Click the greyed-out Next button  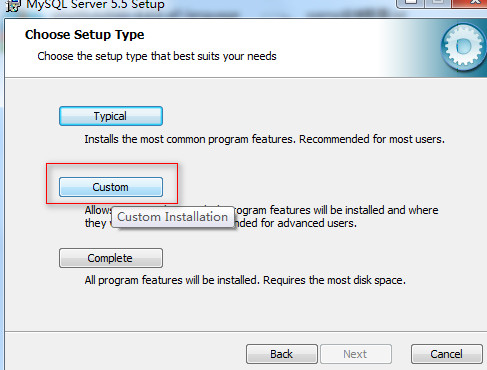pyautogui.click(x=356, y=354)
